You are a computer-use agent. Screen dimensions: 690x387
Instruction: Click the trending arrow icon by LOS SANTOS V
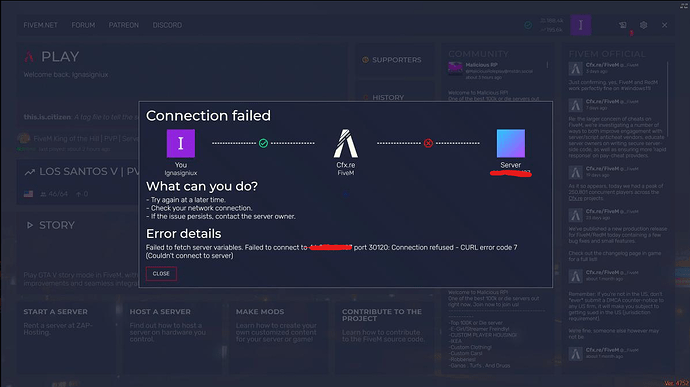[x=29, y=172]
